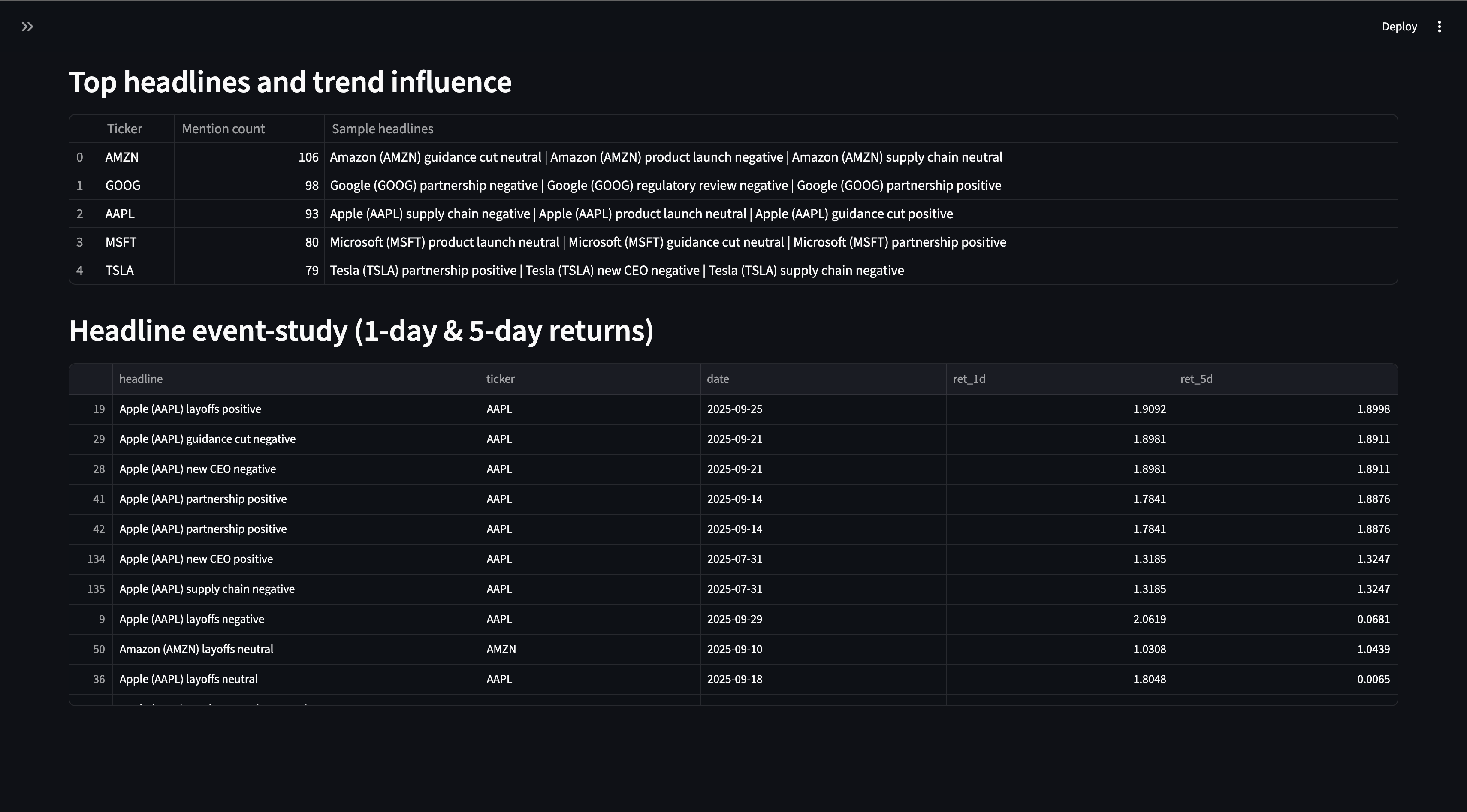
Task: Click the lowercase ticker column header
Action: [x=500, y=379]
